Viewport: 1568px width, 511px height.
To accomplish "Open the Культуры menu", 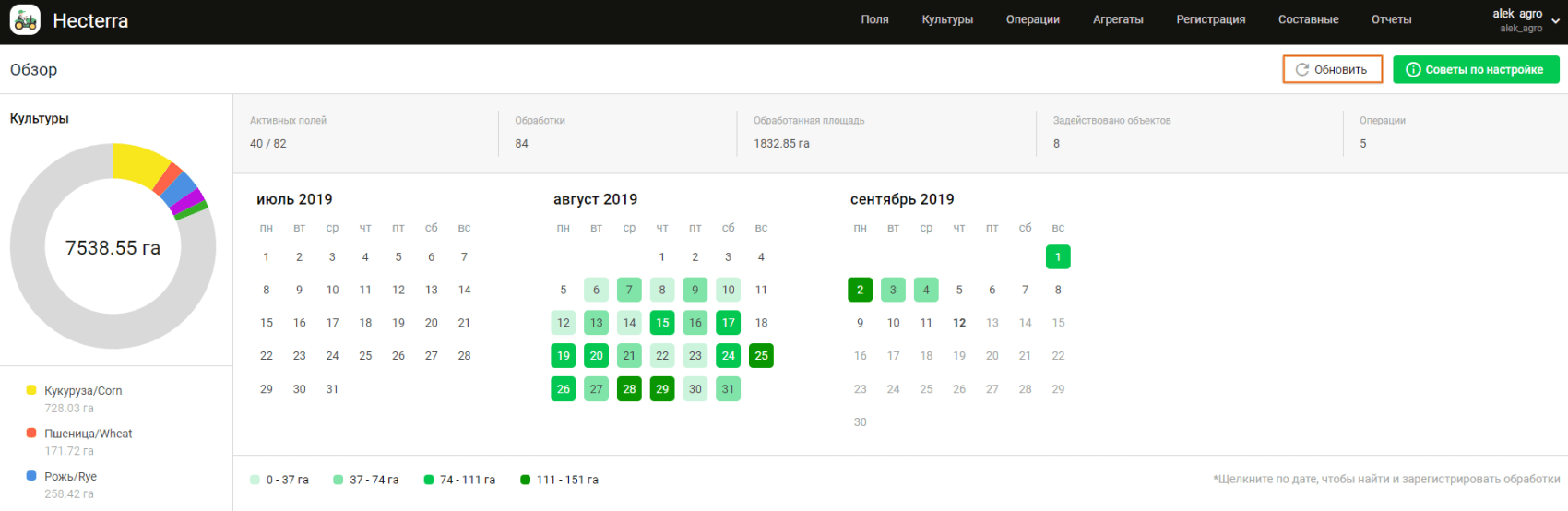I will 947,19.
